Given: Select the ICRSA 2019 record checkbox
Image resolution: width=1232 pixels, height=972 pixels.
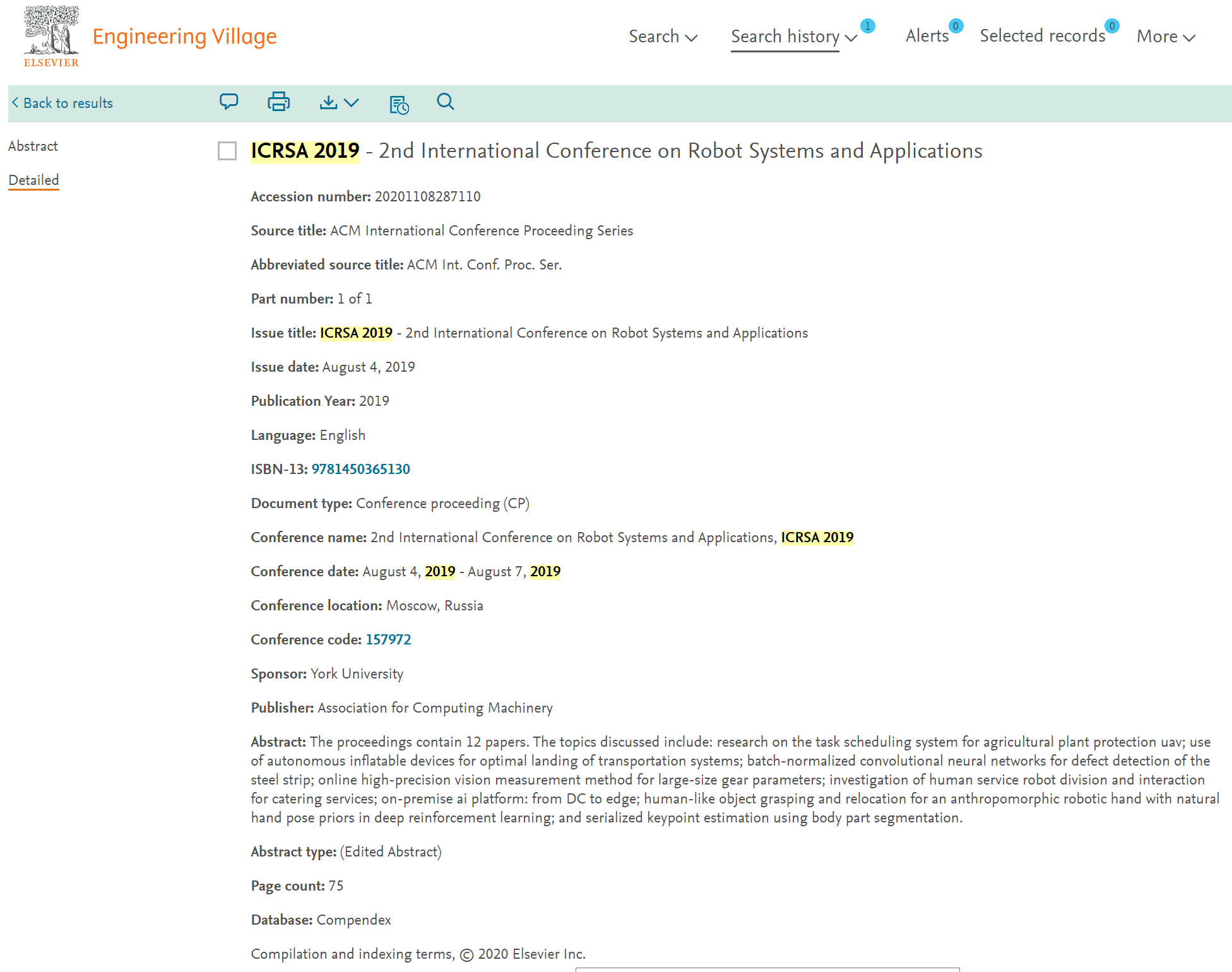Looking at the screenshot, I should tap(227, 151).
